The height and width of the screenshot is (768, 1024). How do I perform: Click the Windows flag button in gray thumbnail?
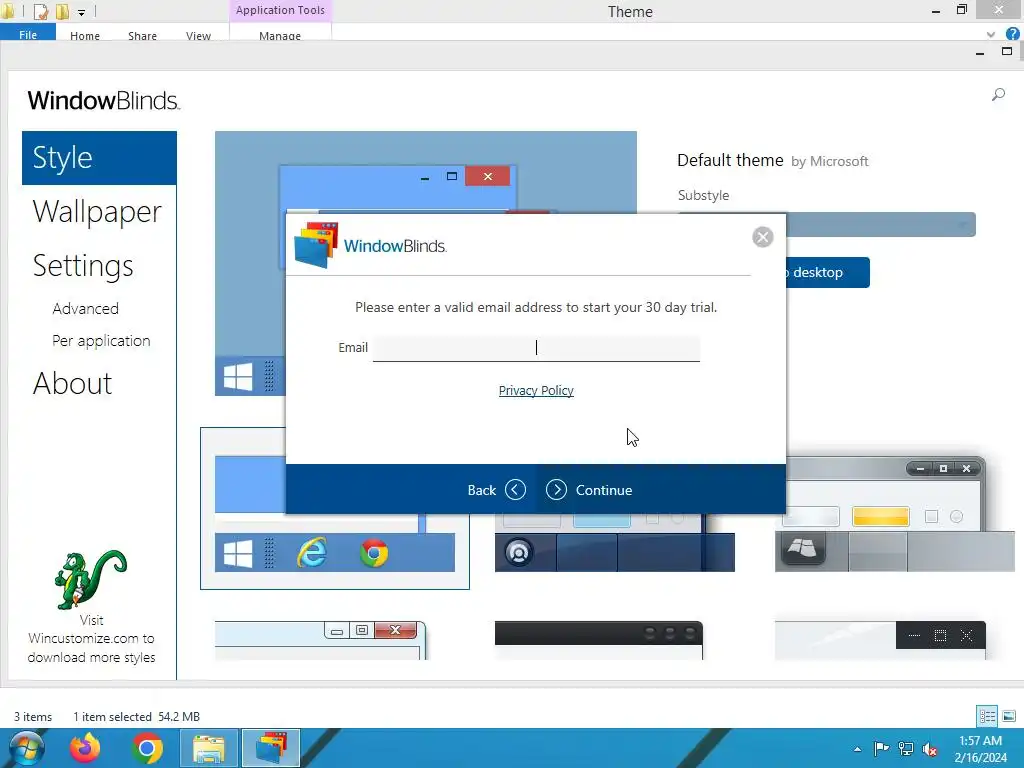point(803,548)
